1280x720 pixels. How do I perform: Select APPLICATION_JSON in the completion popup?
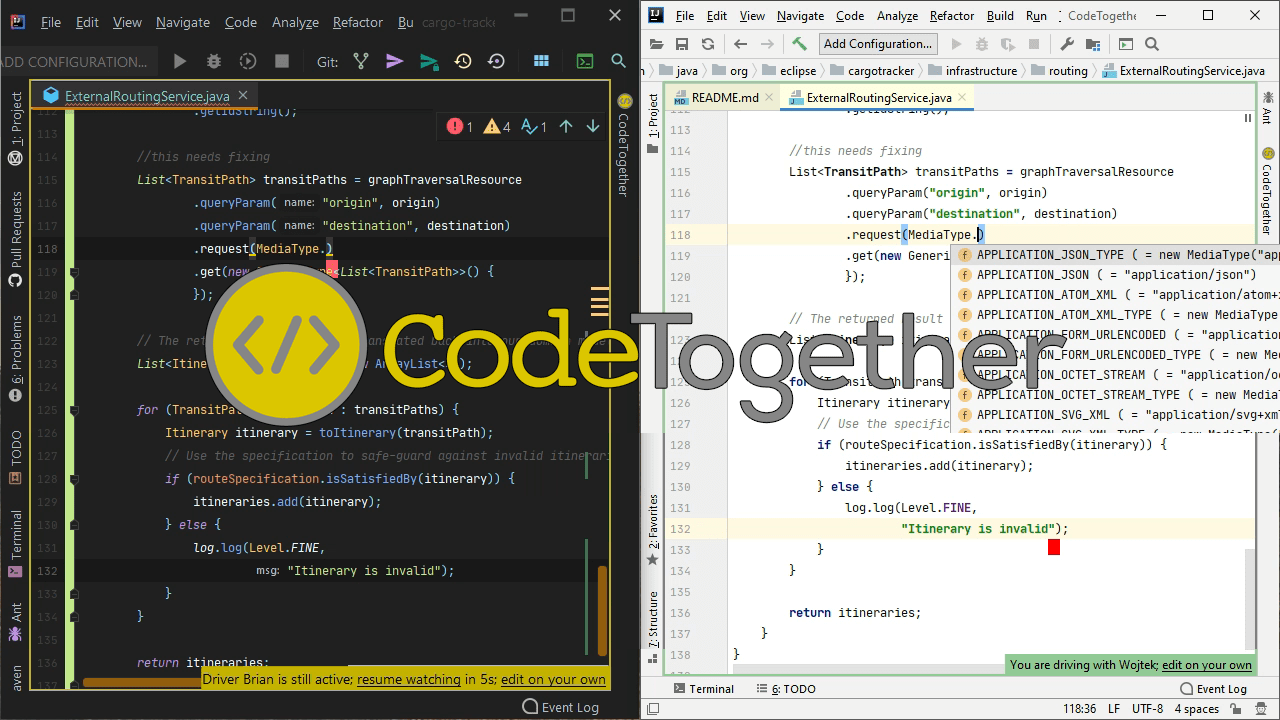click(1116, 275)
